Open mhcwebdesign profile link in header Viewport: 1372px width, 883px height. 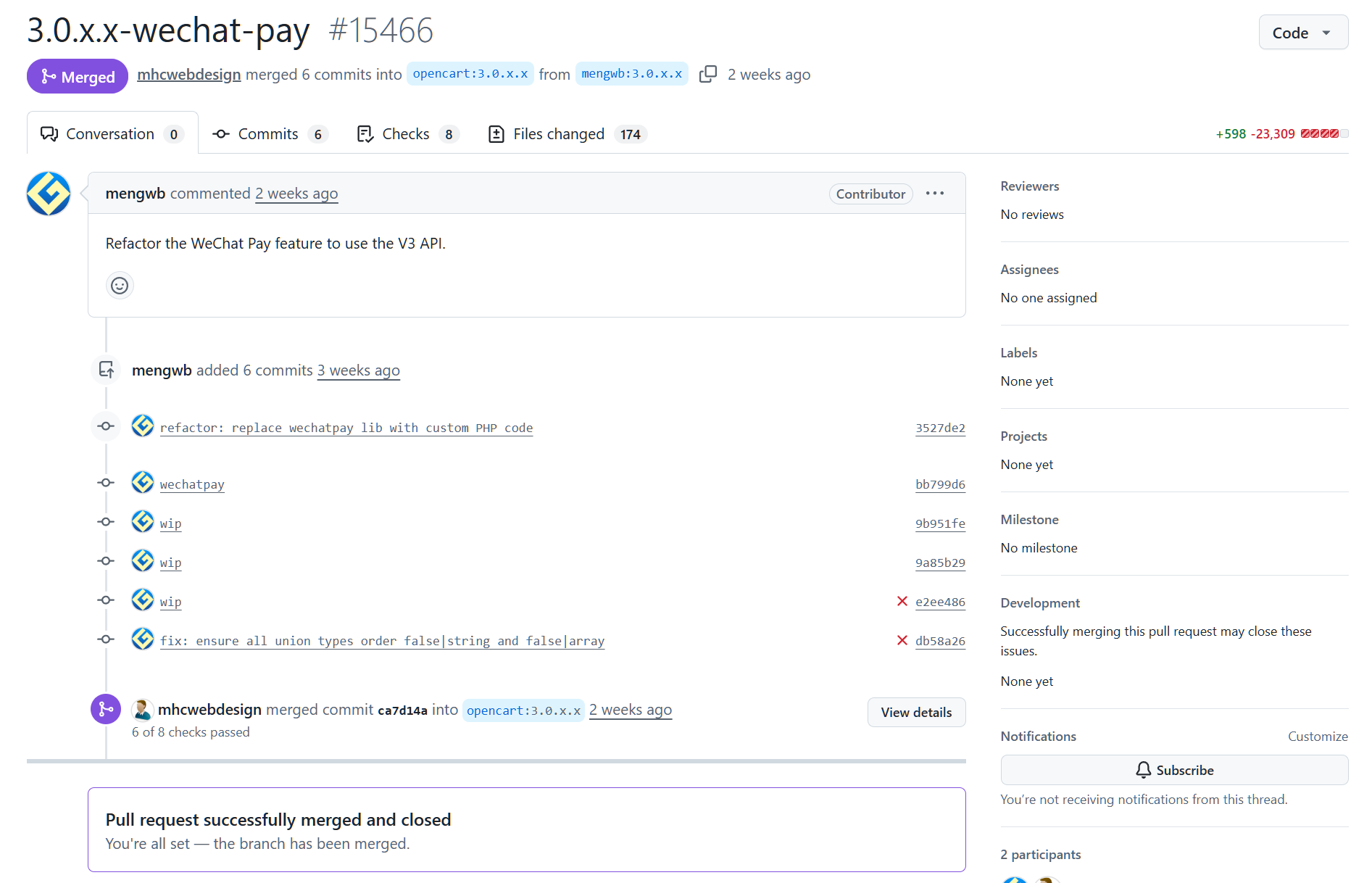pyautogui.click(x=188, y=75)
